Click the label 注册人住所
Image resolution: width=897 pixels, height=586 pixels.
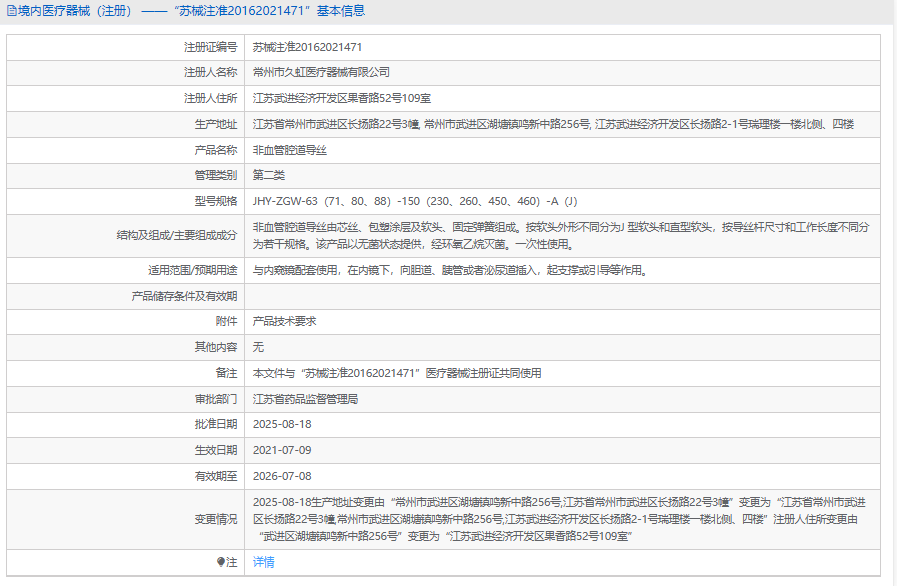211,98
